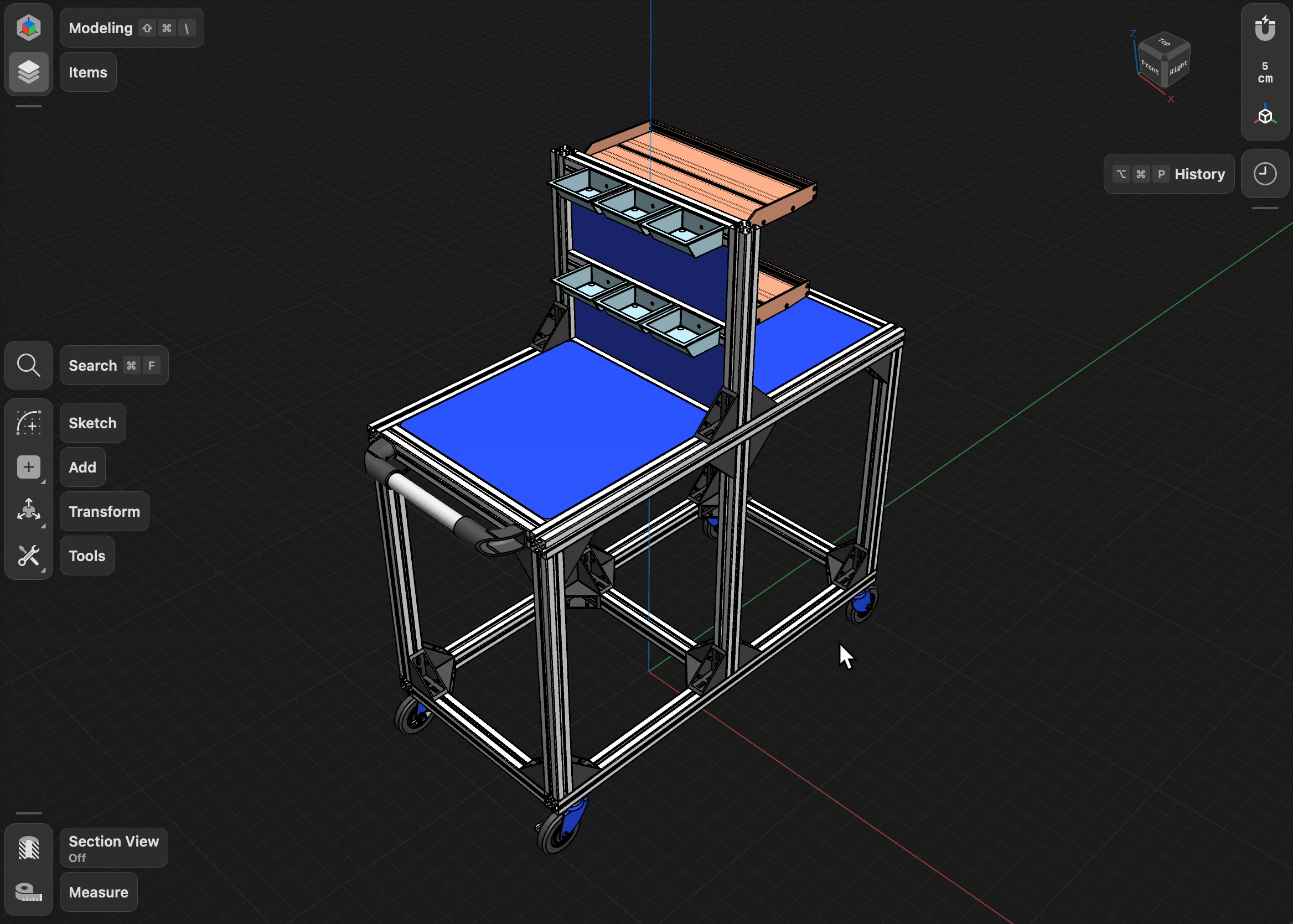This screenshot has height=924, width=1293.
Task: Click the Section View Off label
Action: click(114, 848)
